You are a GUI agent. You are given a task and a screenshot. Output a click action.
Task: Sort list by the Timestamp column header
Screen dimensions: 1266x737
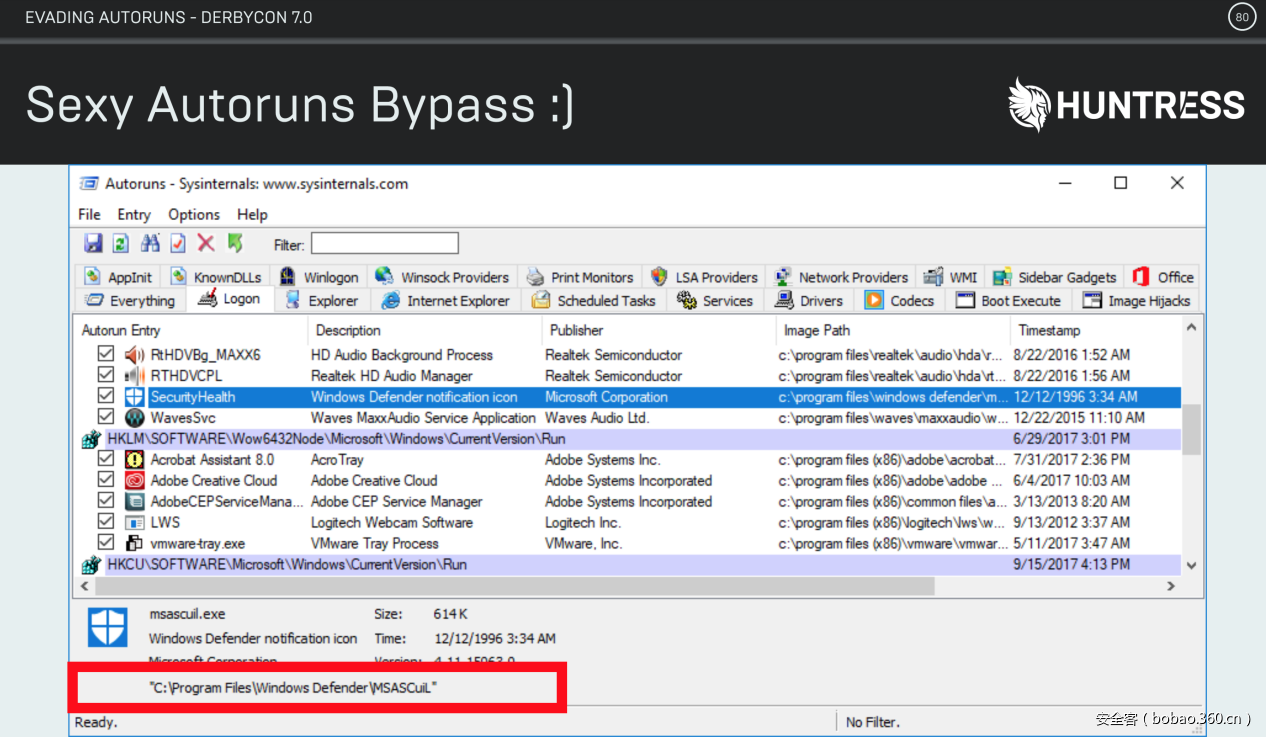[1049, 330]
